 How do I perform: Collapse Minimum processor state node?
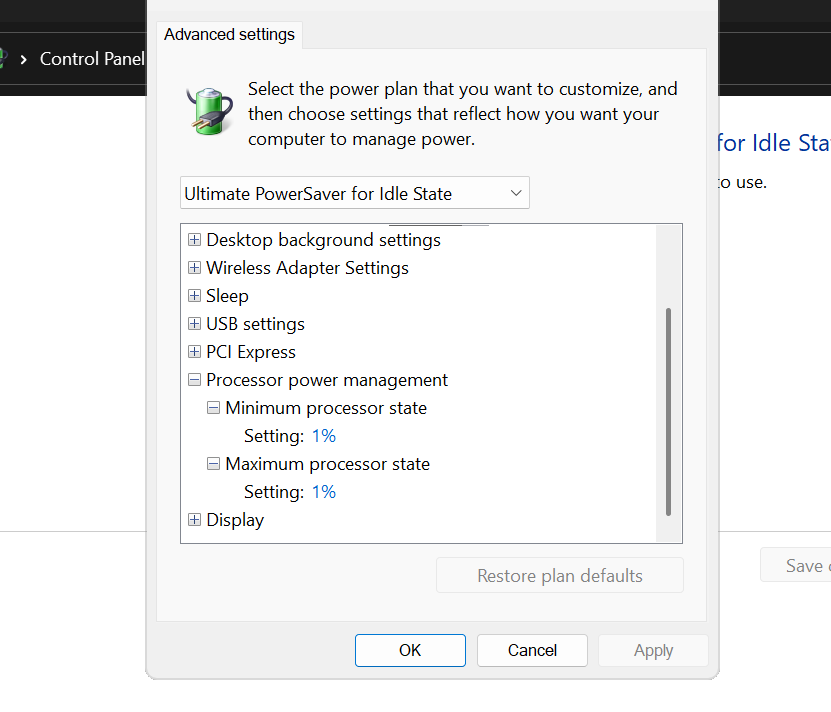pyautogui.click(x=213, y=408)
